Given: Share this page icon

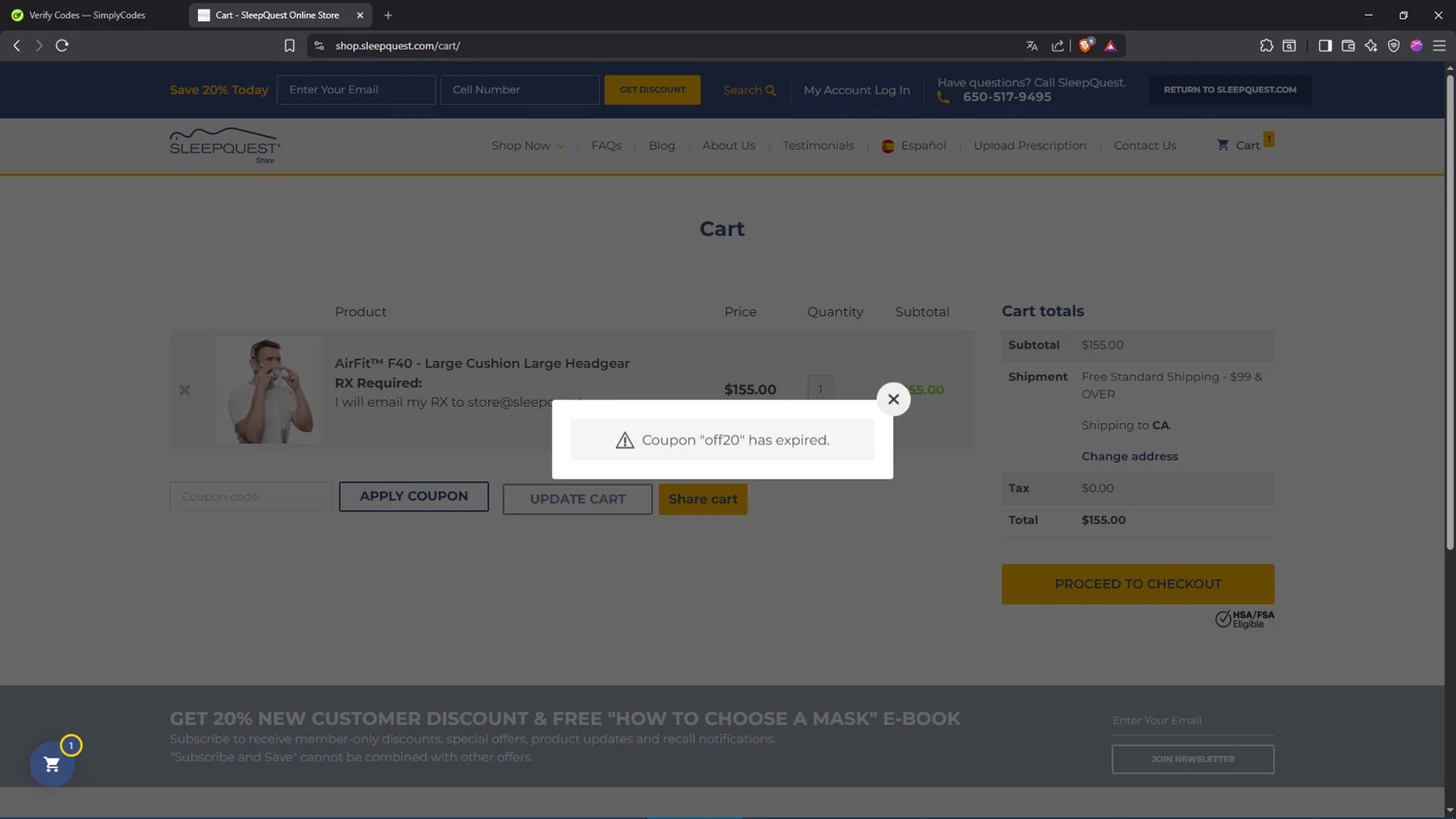Looking at the screenshot, I should [1057, 46].
